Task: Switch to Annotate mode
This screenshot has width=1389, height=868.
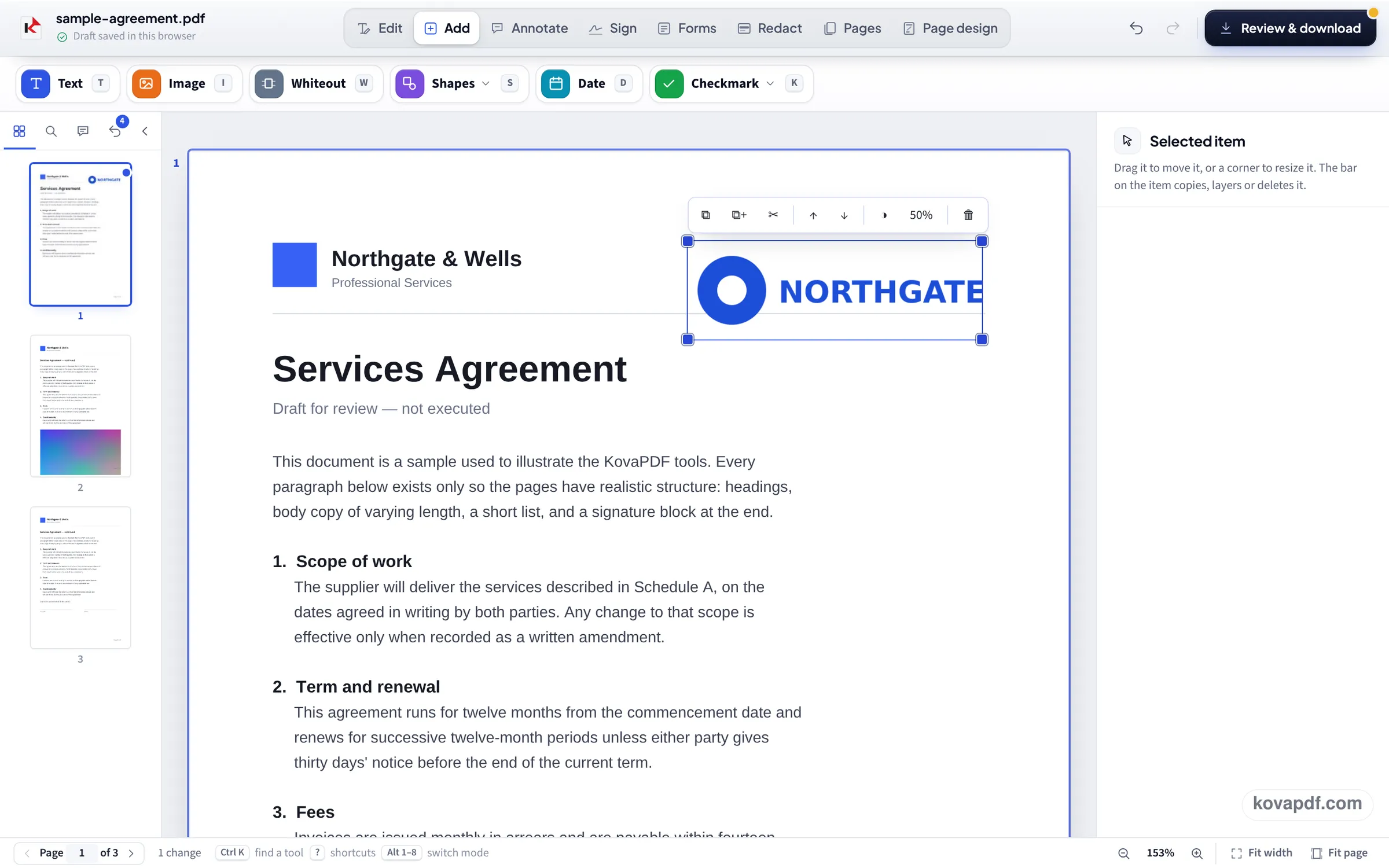Action: click(x=530, y=28)
